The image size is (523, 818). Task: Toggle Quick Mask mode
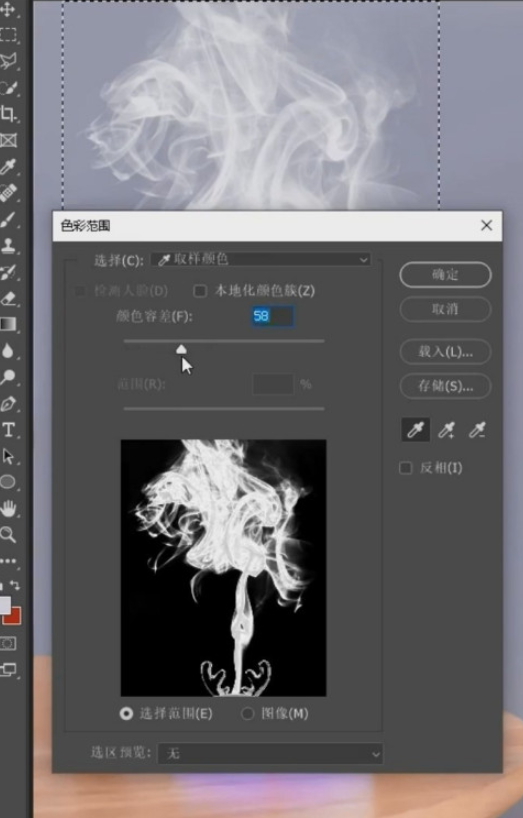[x=8, y=643]
